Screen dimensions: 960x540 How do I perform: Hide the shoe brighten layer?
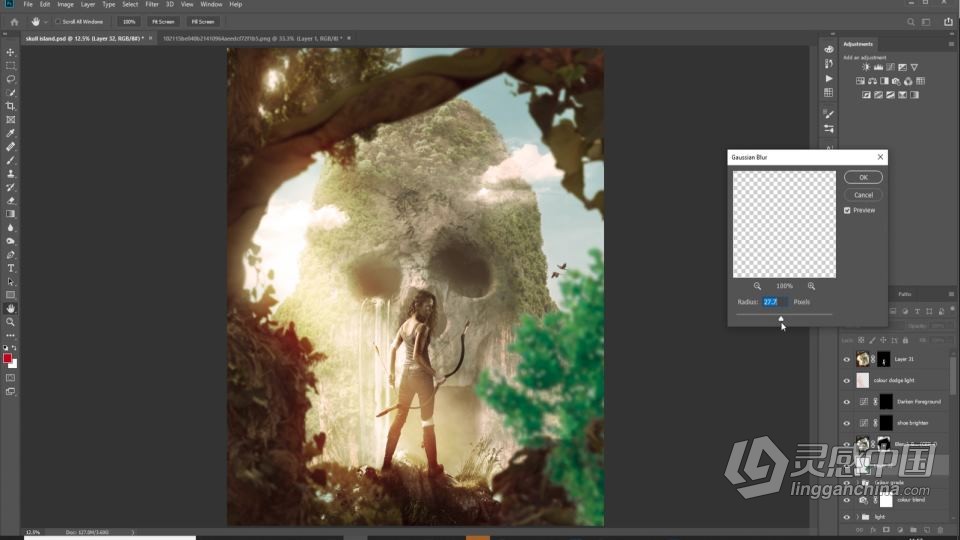point(847,423)
